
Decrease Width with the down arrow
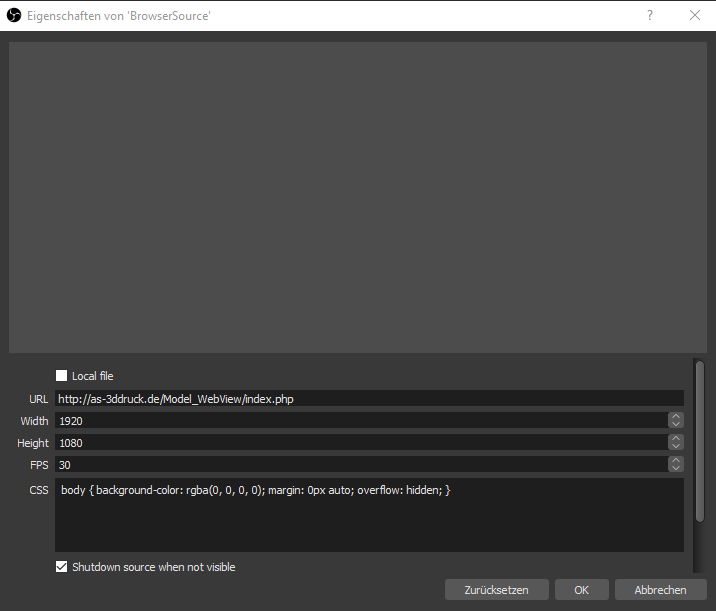point(676,424)
